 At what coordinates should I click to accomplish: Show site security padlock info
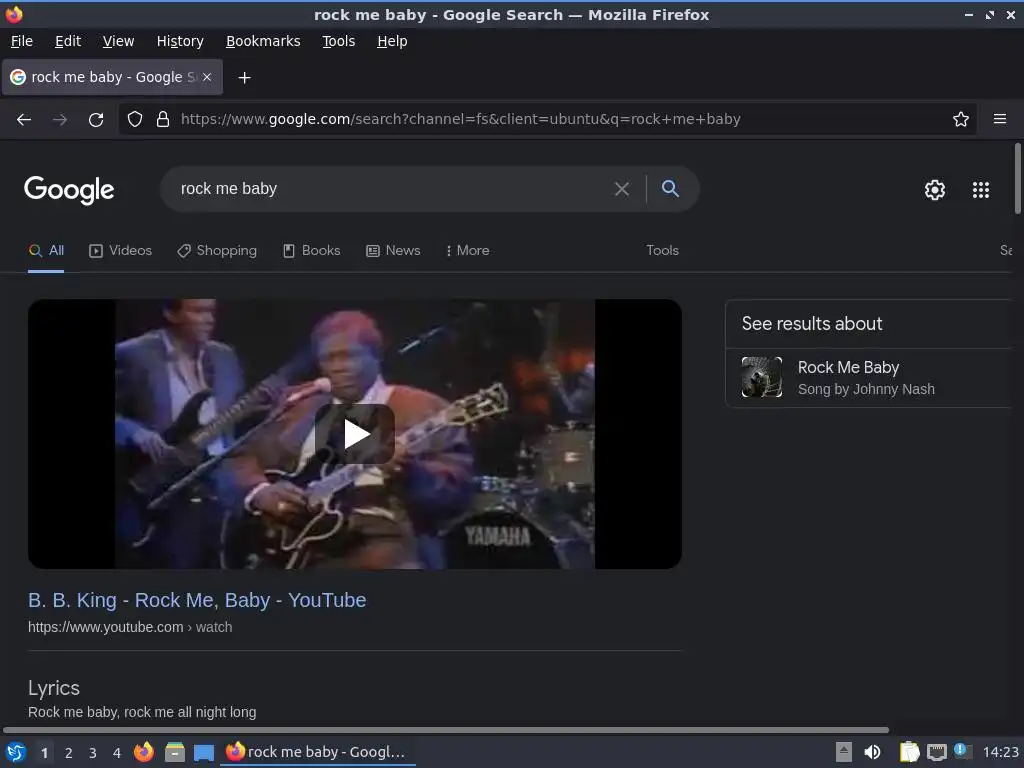pyautogui.click(x=163, y=120)
